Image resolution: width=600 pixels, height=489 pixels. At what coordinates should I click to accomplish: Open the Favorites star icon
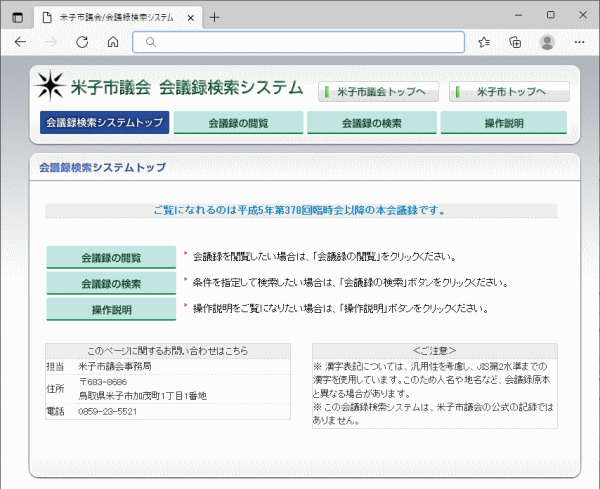[484, 42]
